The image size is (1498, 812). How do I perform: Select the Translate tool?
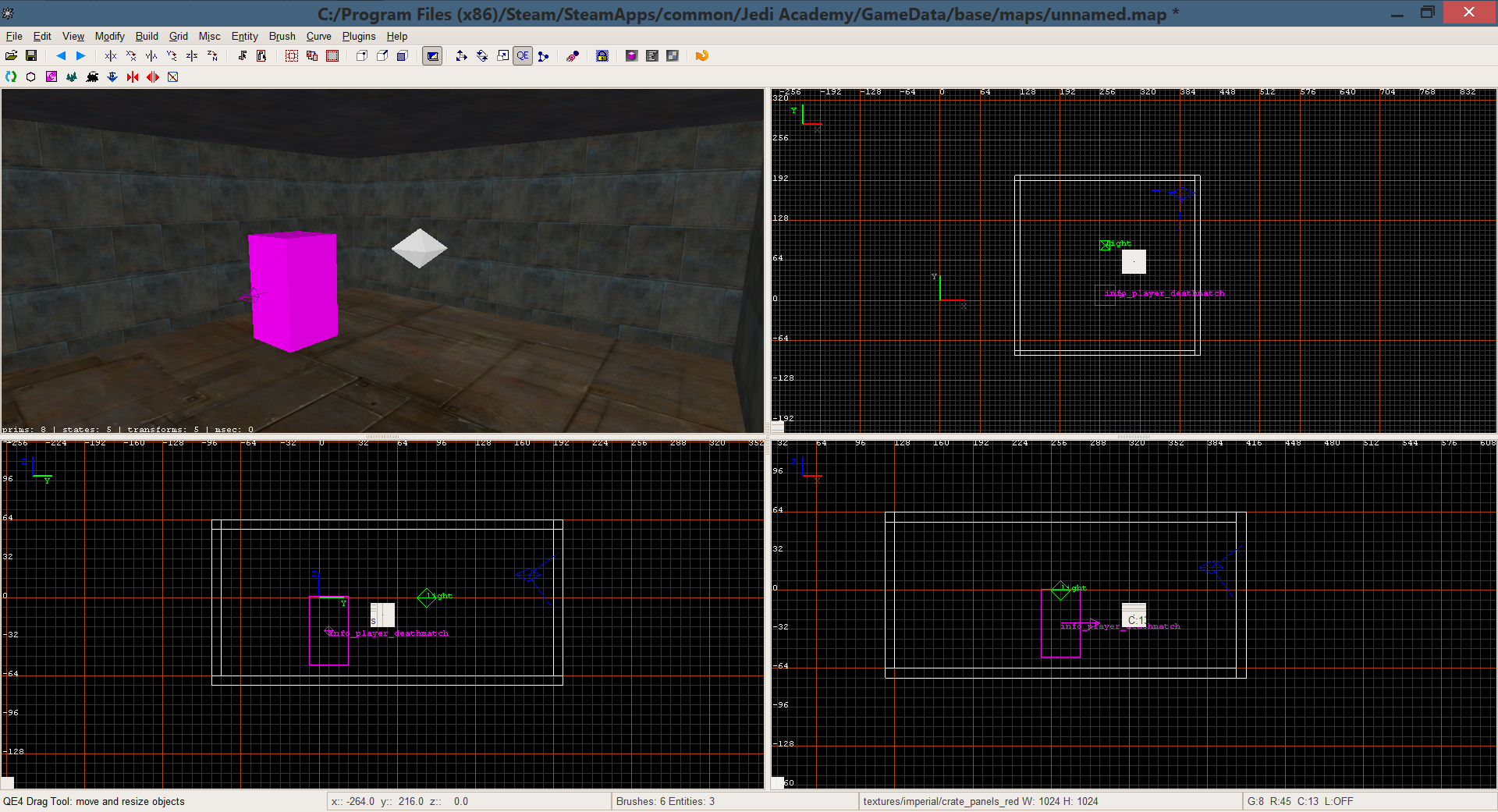pos(462,55)
